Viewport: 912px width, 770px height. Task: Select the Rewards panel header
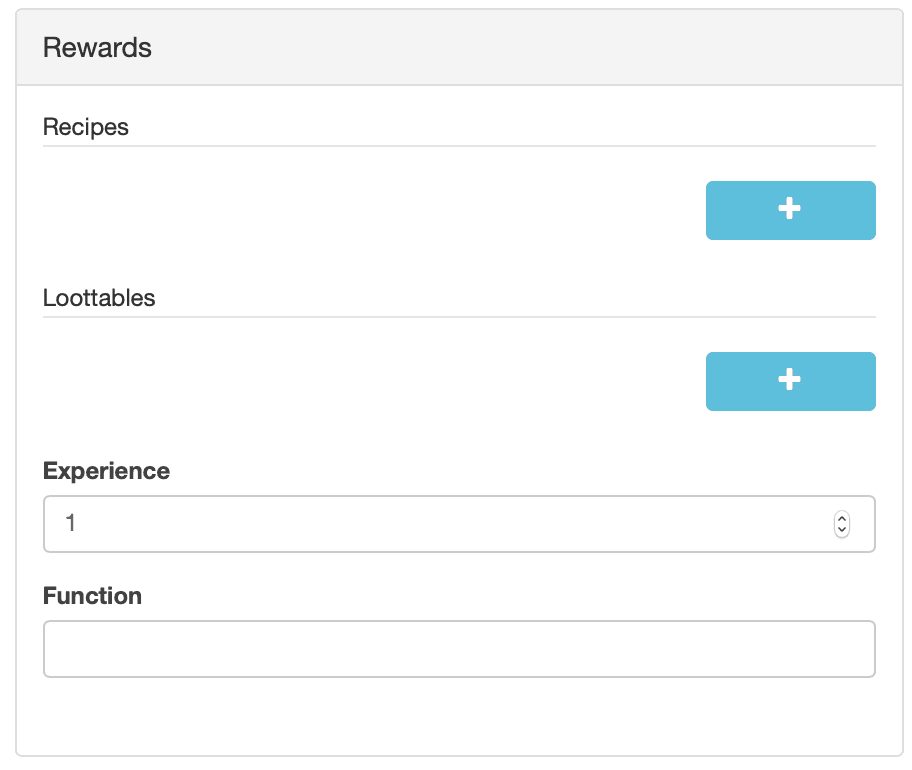point(459,47)
